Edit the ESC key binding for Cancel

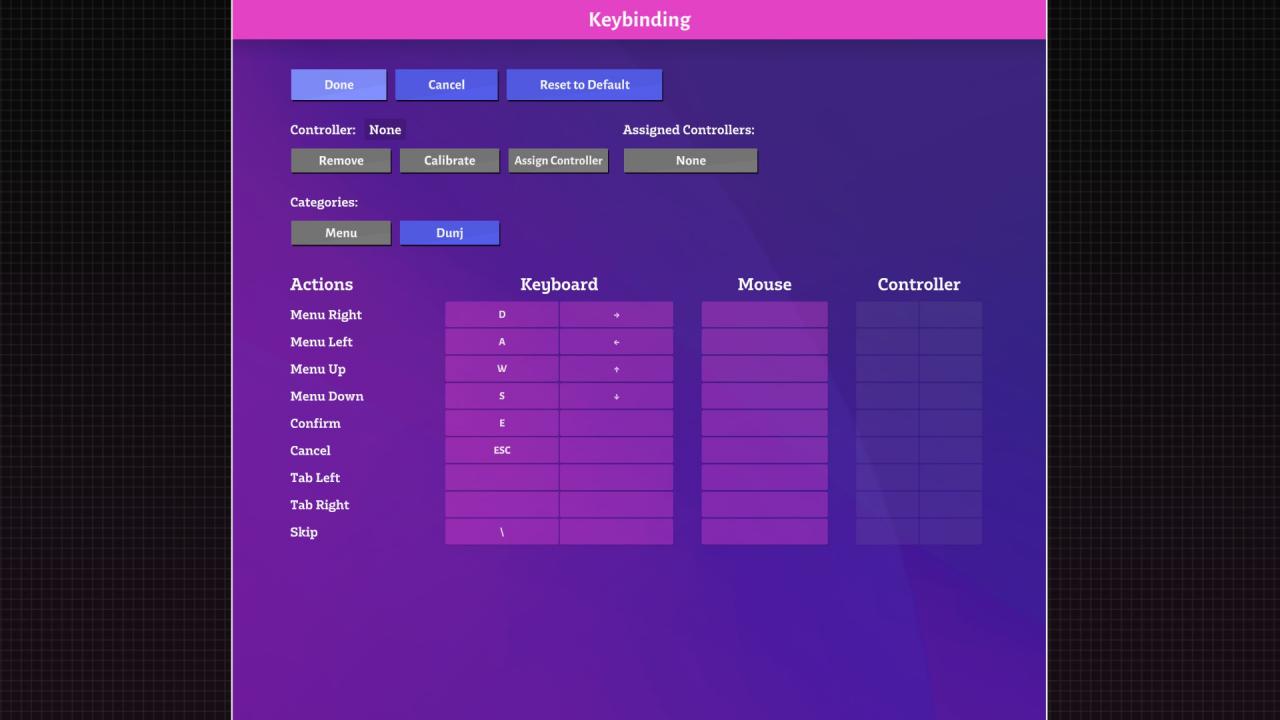[502, 450]
